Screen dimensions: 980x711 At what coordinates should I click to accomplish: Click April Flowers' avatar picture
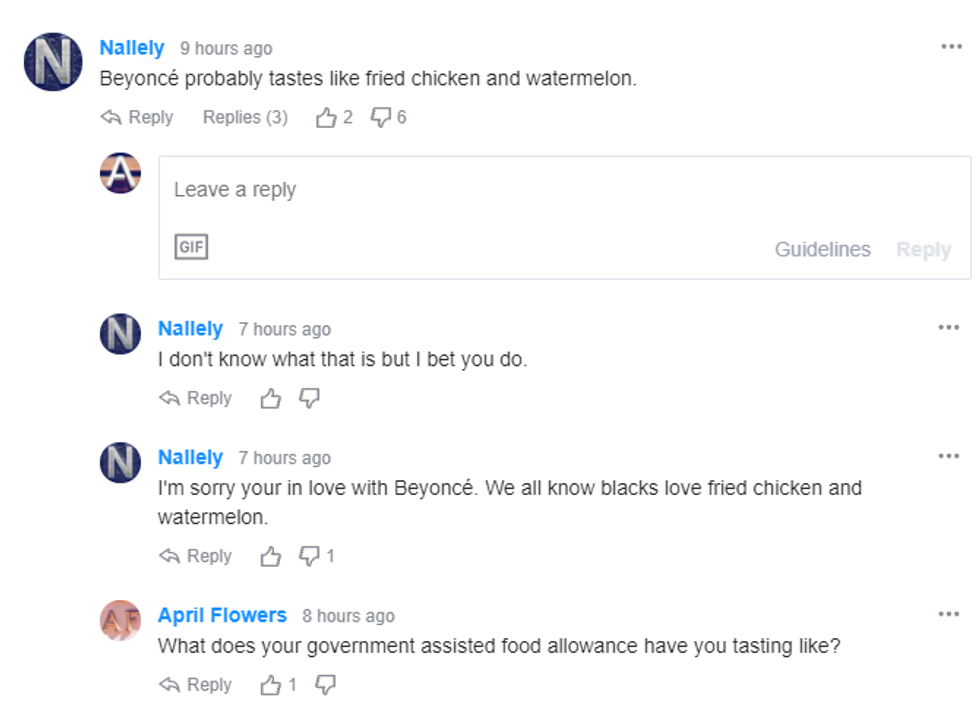[x=120, y=621]
